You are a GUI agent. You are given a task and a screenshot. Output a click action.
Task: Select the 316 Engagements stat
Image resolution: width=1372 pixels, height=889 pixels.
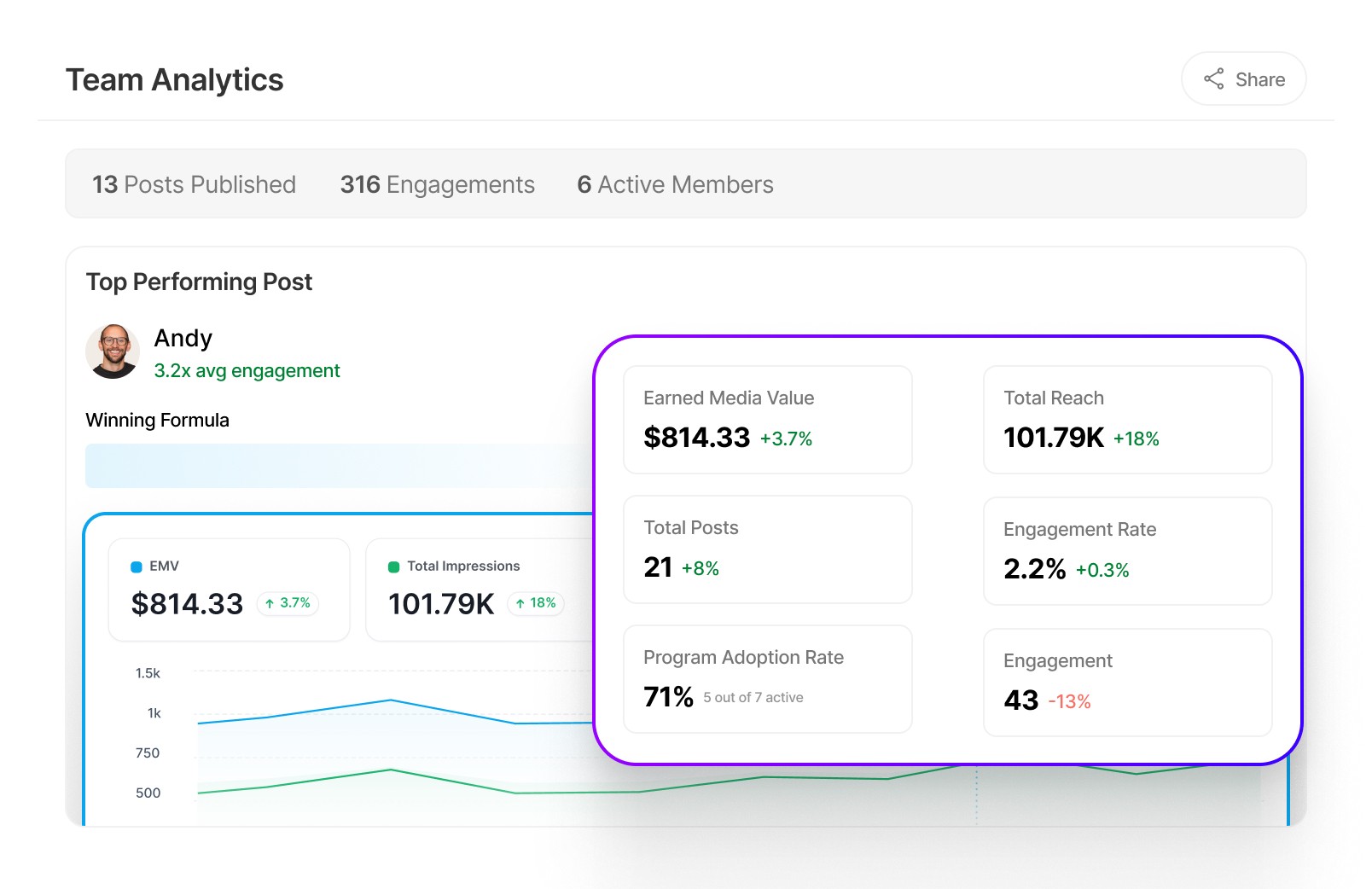(x=437, y=184)
